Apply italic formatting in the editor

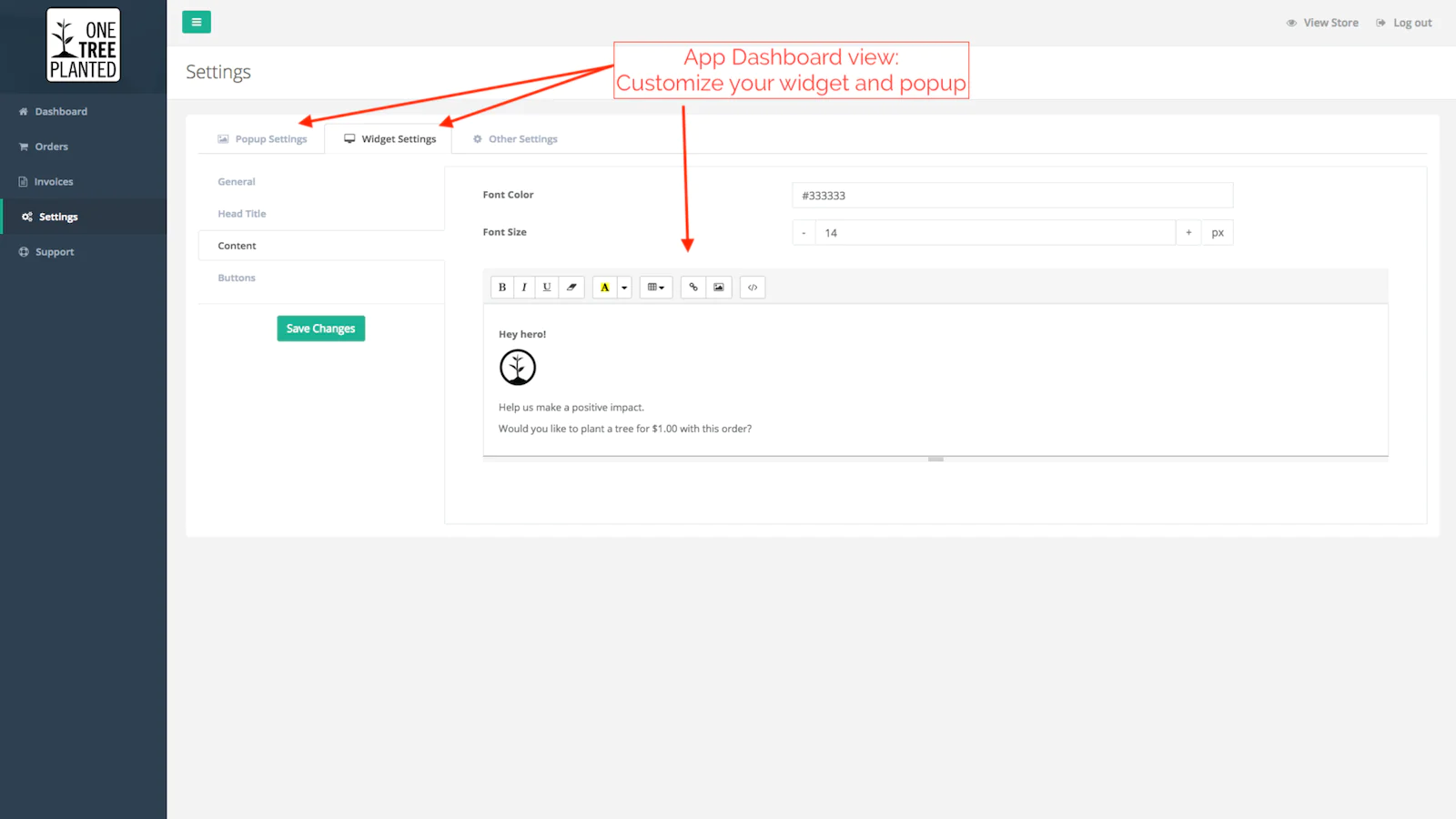[524, 288]
